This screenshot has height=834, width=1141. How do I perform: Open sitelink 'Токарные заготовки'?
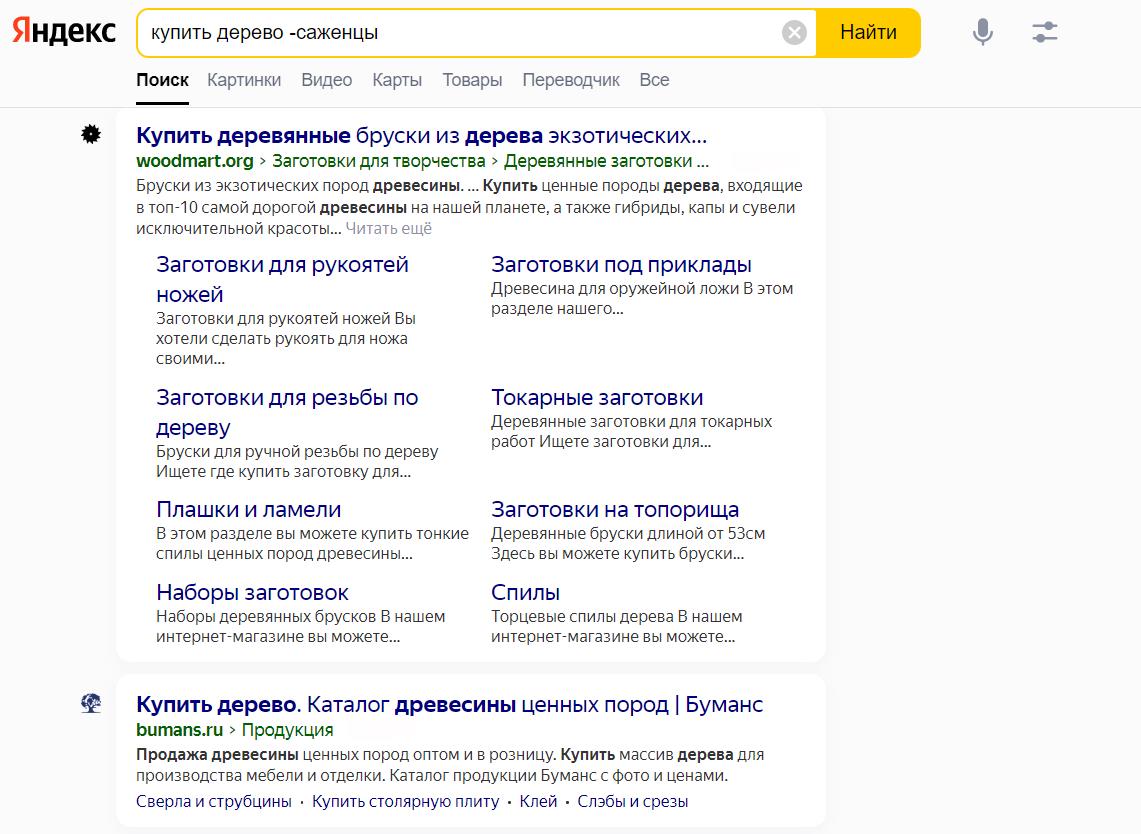(597, 398)
